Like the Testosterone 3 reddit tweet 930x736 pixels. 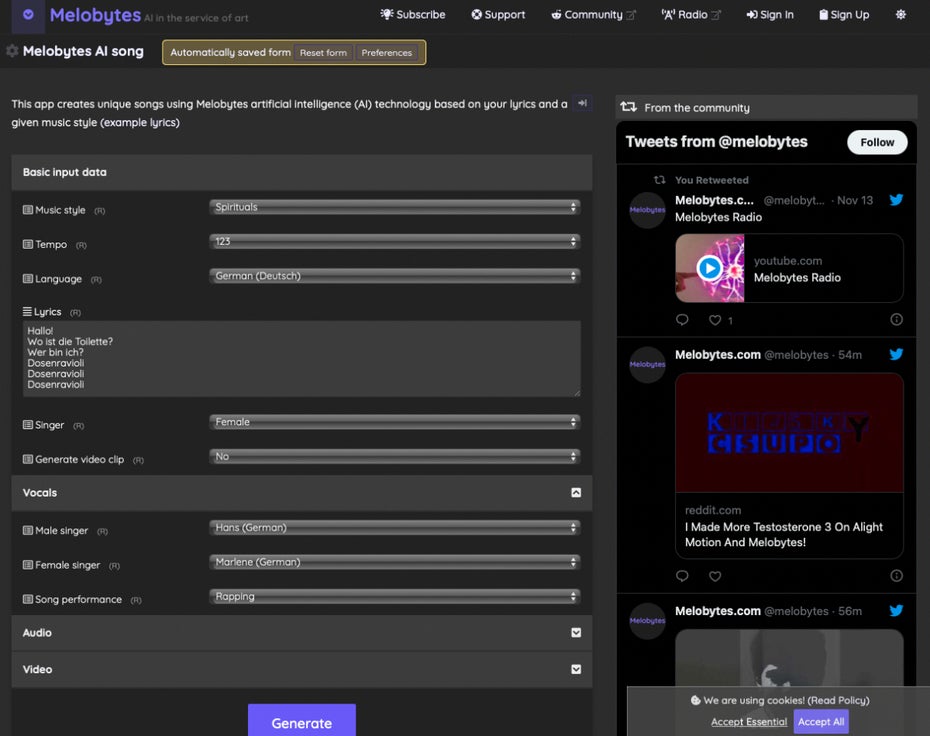click(715, 576)
